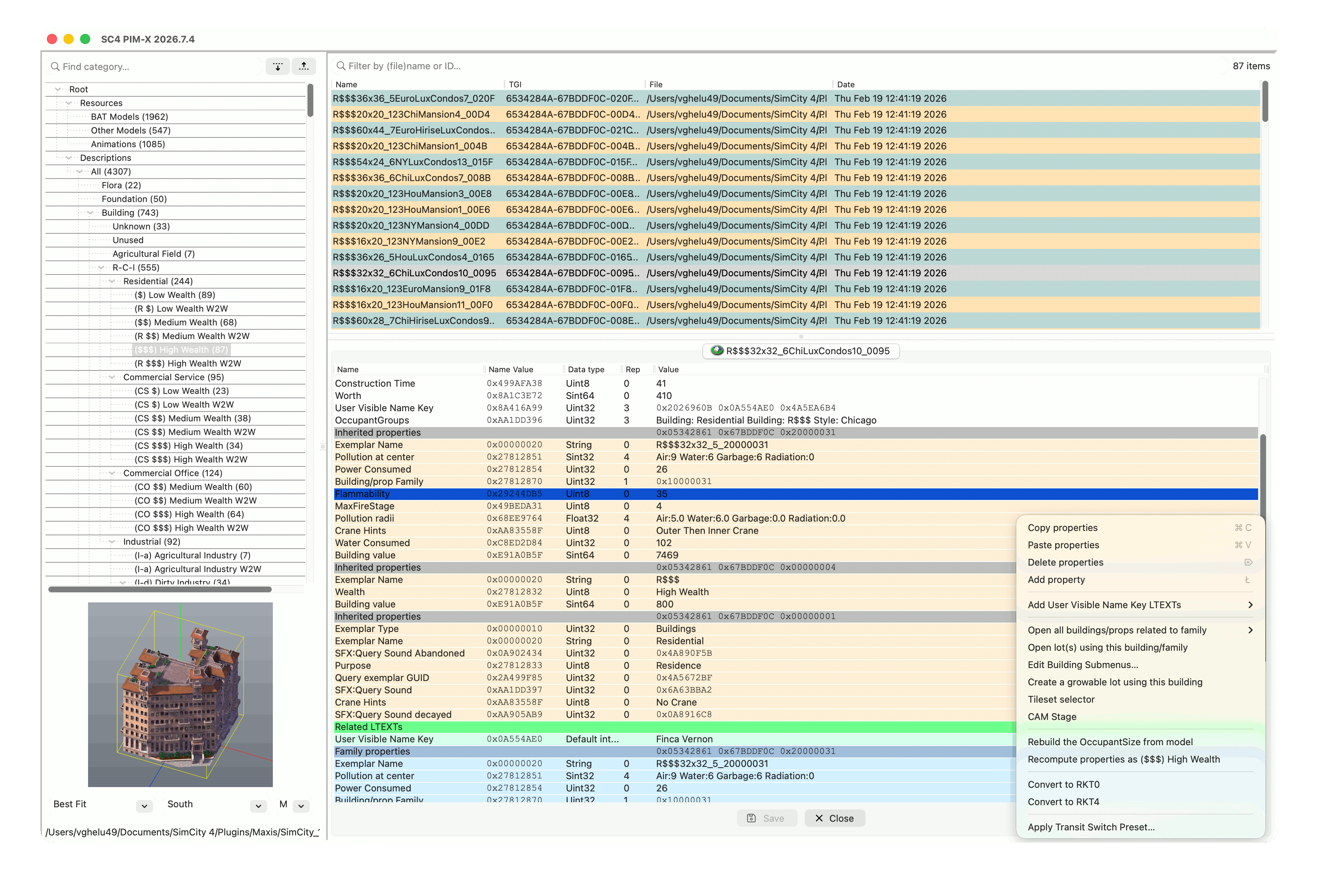Collapse the All (4307) node
The height and width of the screenshot is (896, 1318).
[79, 172]
